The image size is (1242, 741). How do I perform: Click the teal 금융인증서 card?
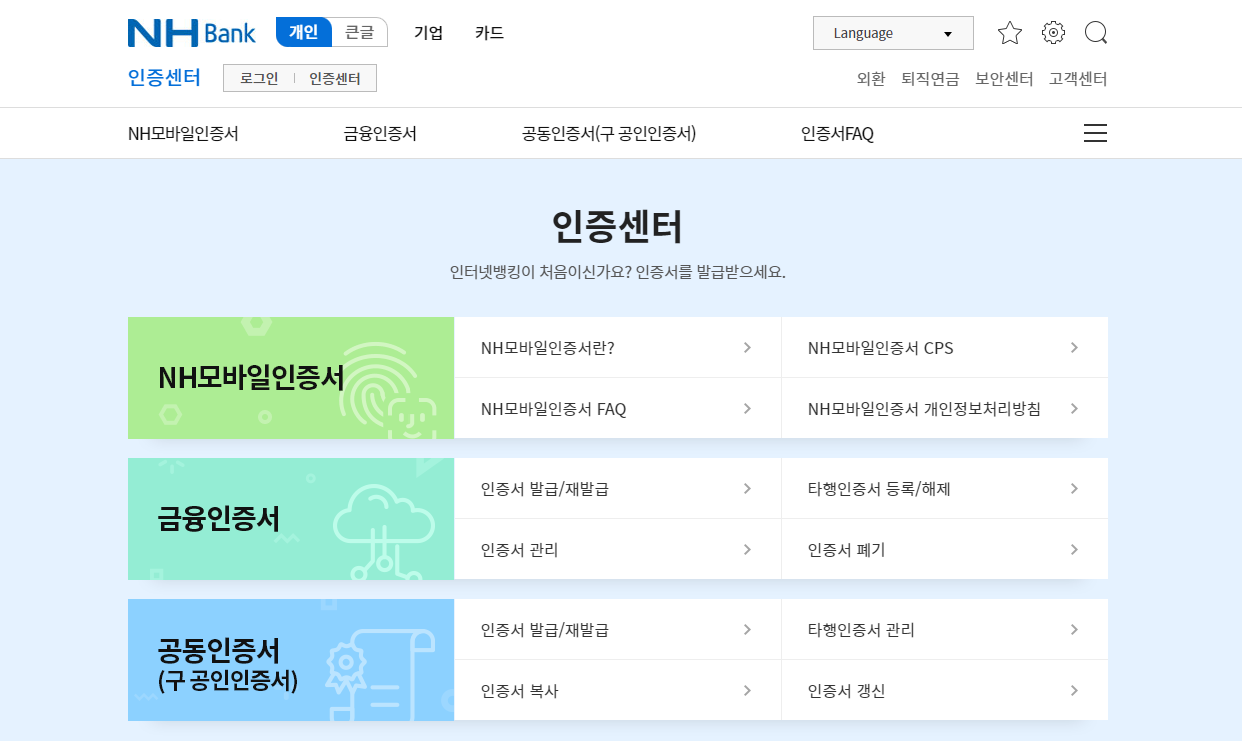point(291,519)
